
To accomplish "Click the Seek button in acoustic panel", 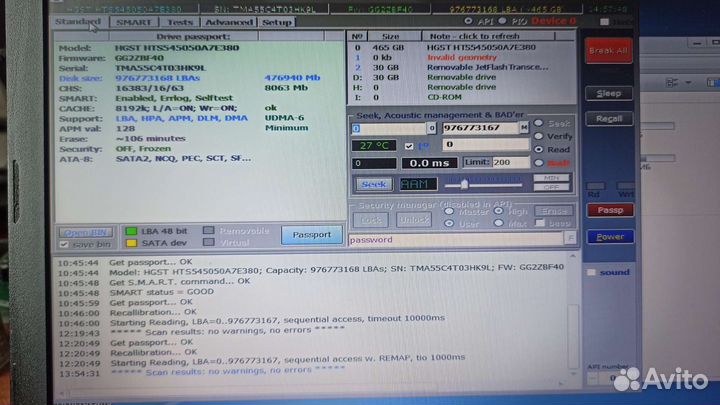I will 374,185.
